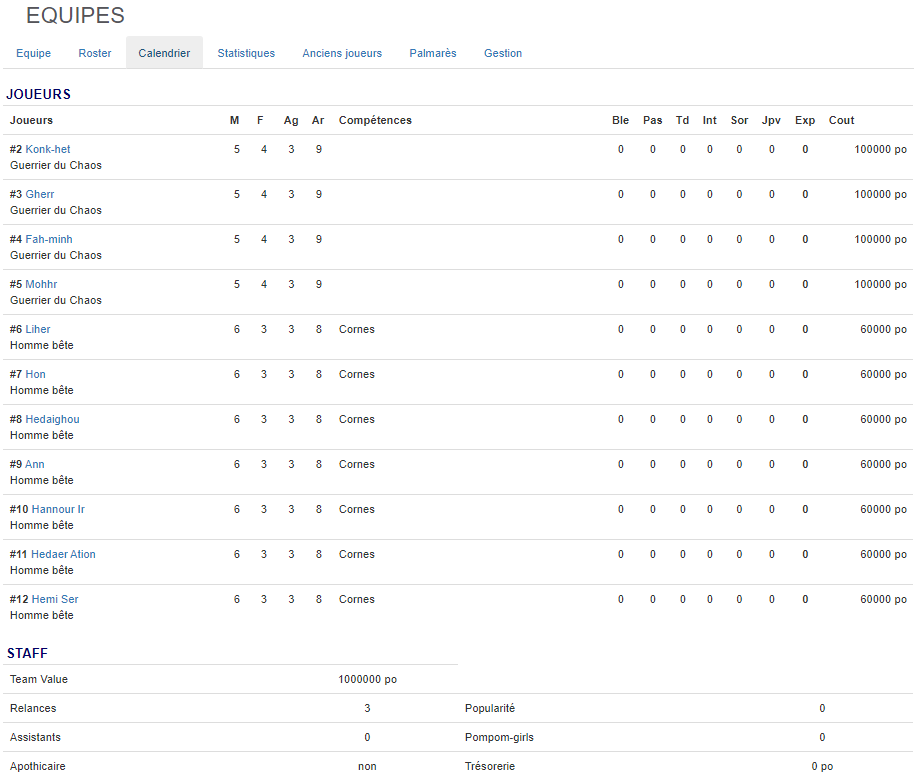Click the Compétences column header
The width and height of the screenshot is (920, 782).
[x=375, y=120]
